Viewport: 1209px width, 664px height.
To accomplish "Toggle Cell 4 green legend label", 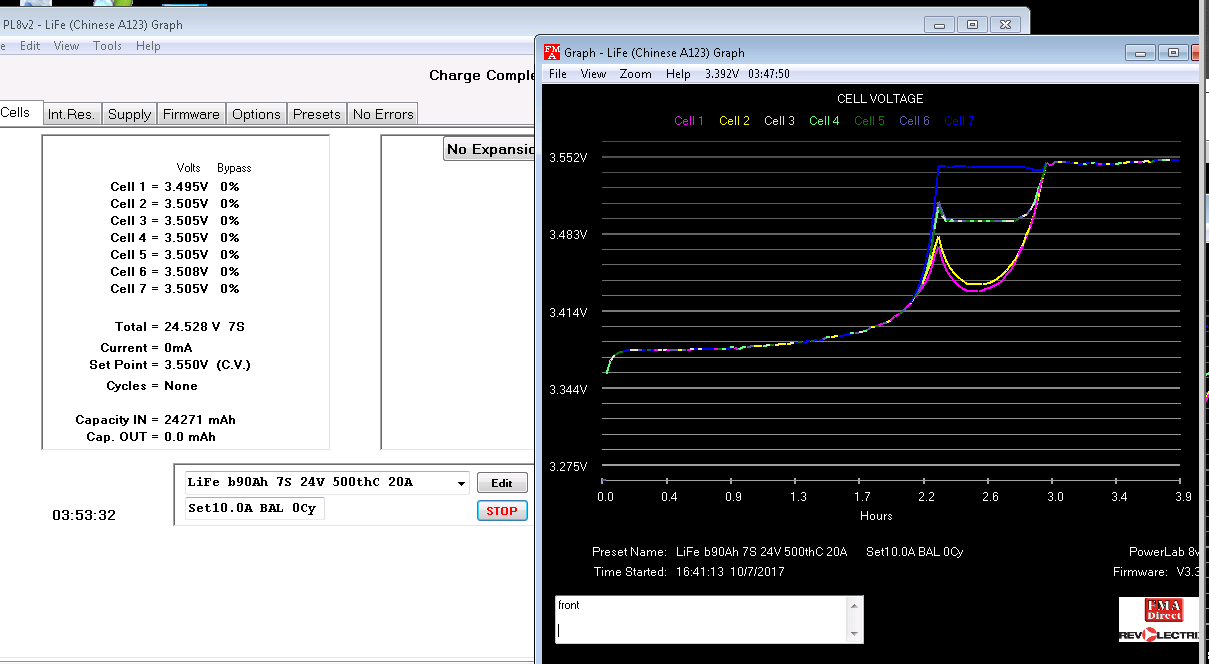I will [824, 121].
